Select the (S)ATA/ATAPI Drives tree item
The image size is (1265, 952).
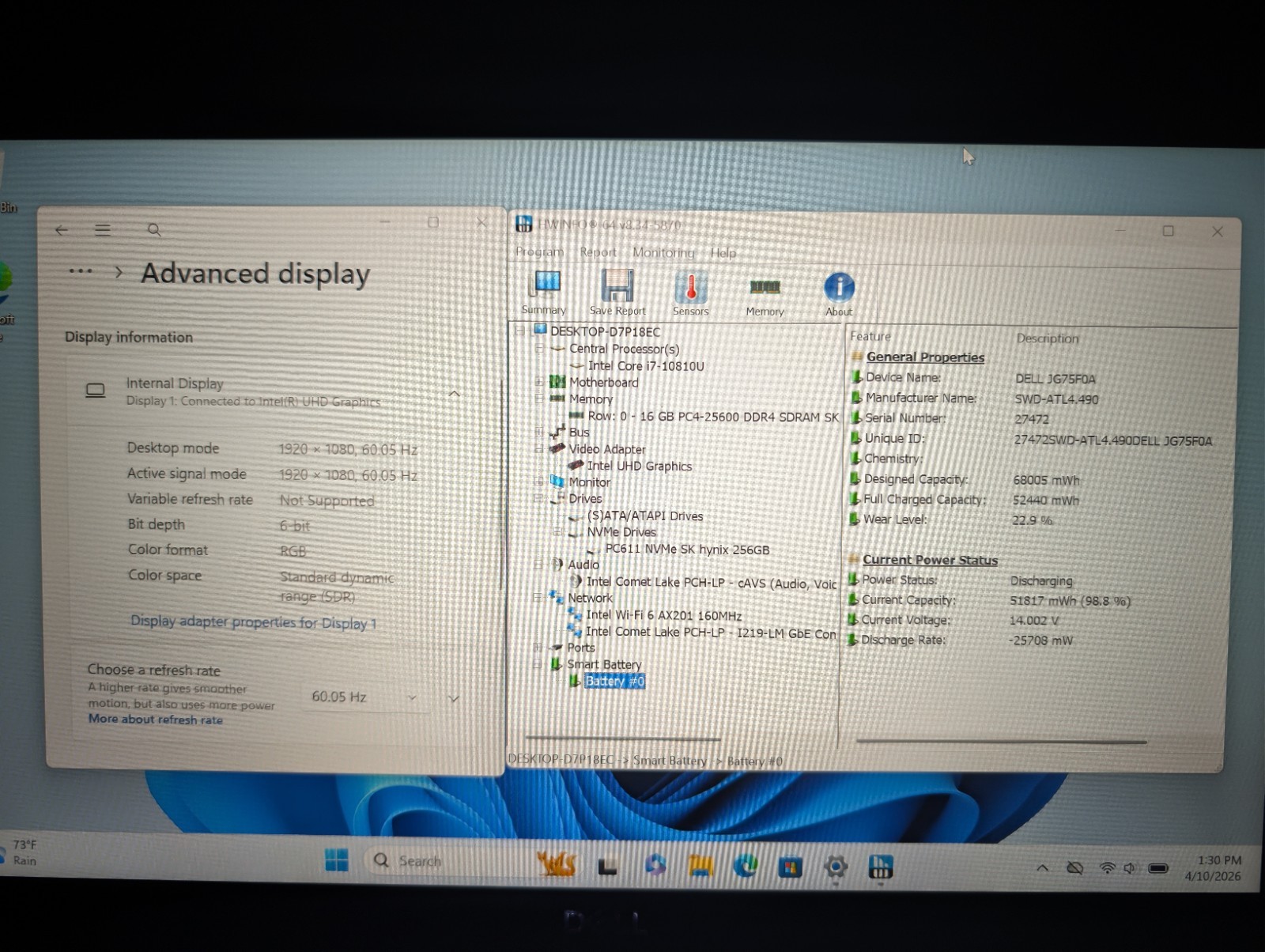(x=644, y=516)
